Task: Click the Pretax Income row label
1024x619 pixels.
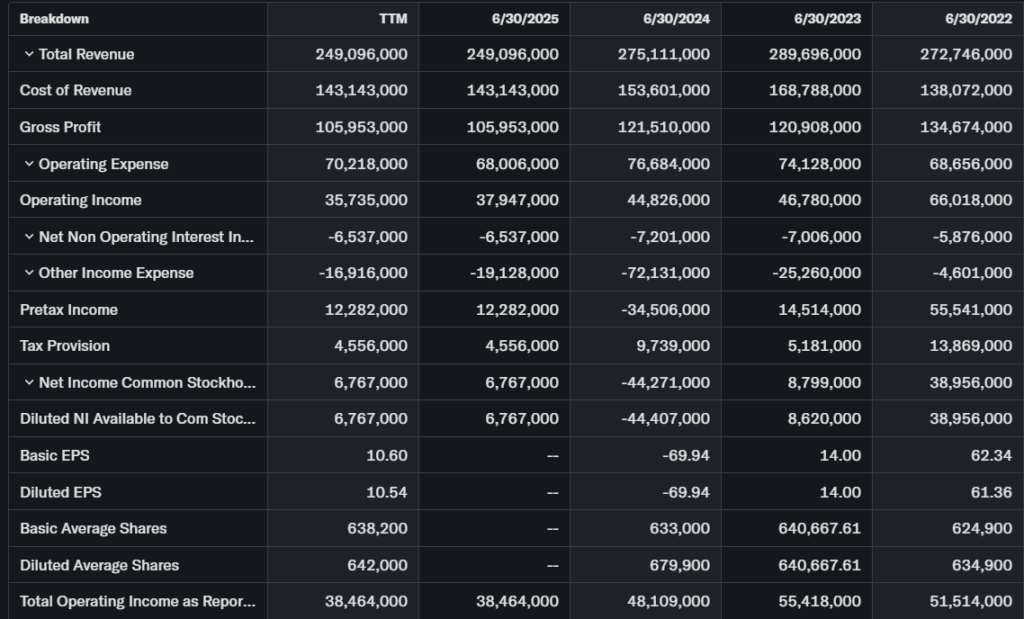Action: click(x=69, y=310)
